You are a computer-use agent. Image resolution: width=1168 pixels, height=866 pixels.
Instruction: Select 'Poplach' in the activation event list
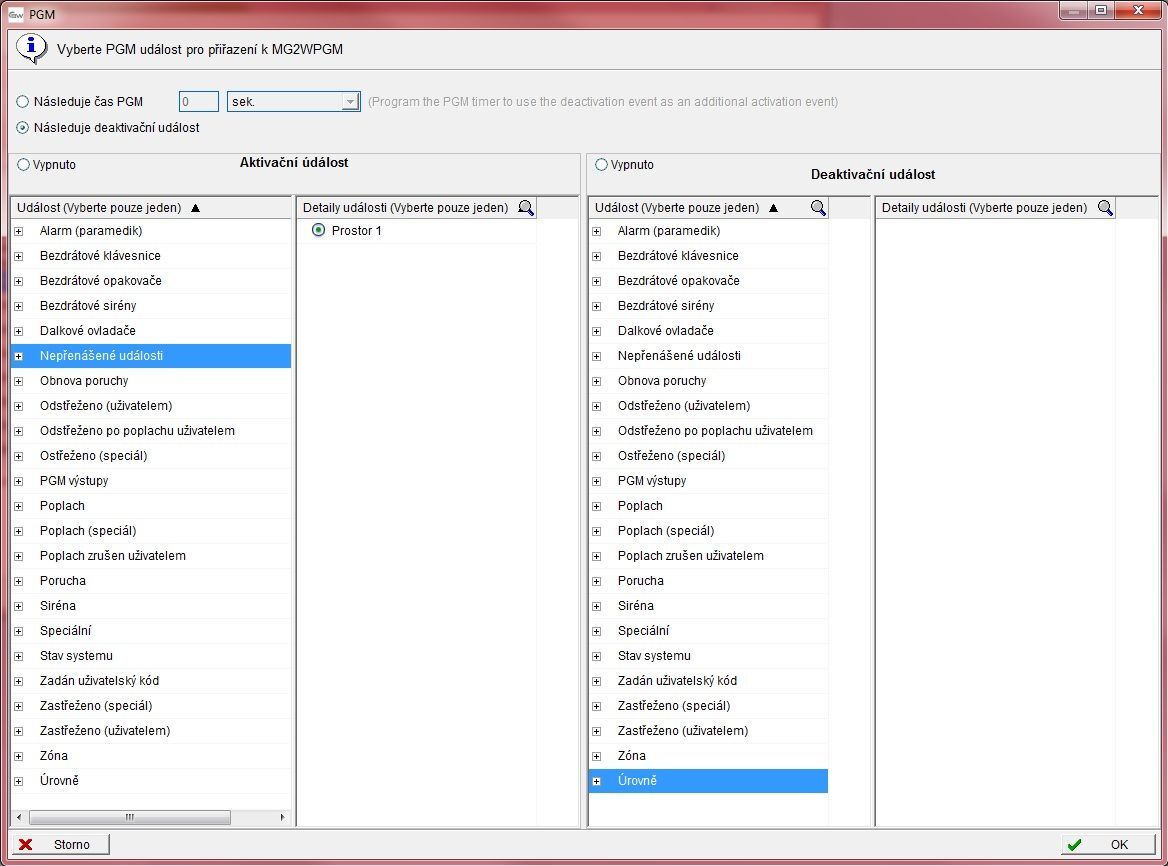62,506
